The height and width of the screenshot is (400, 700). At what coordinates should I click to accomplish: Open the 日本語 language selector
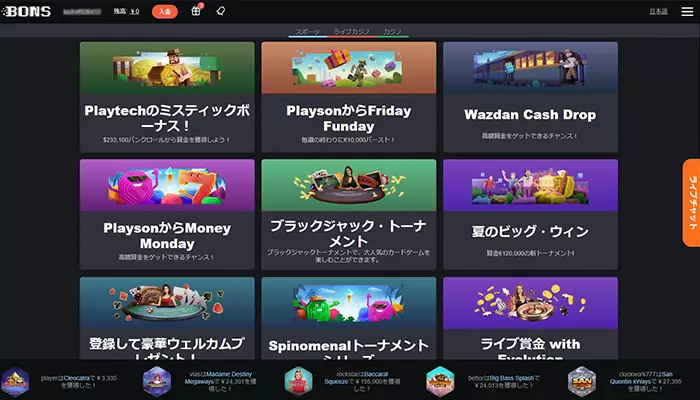tap(658, 11)
